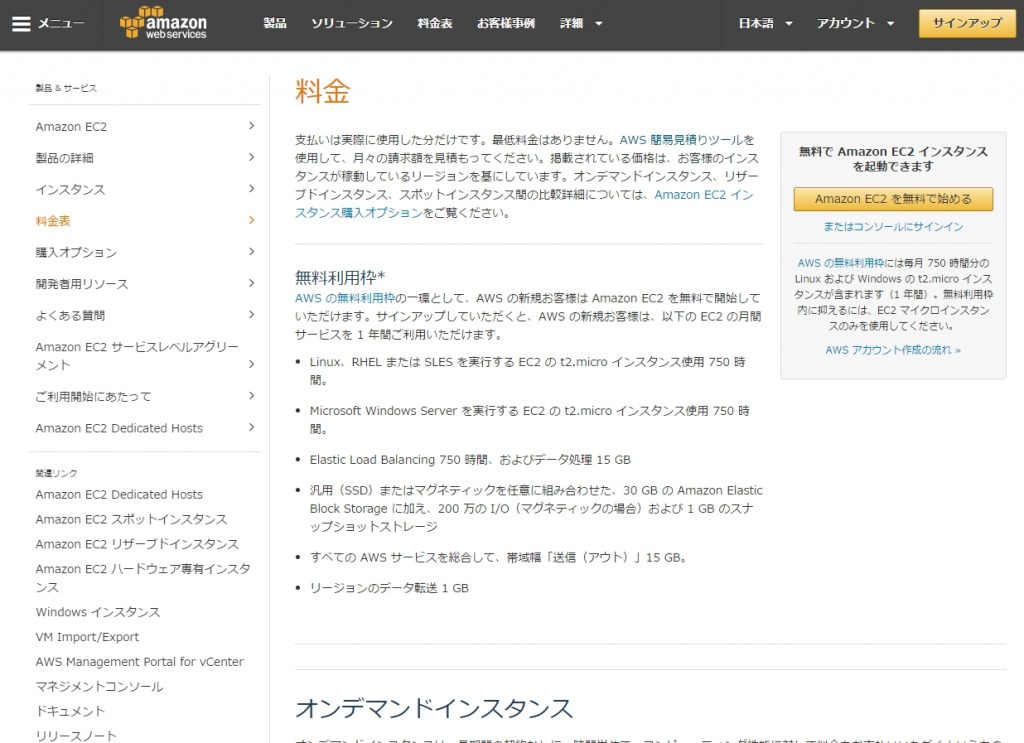Click the Amazon EC2 を無料で始める button
The width and height of the screenshot is (1024, 743).
click(892, 200)
